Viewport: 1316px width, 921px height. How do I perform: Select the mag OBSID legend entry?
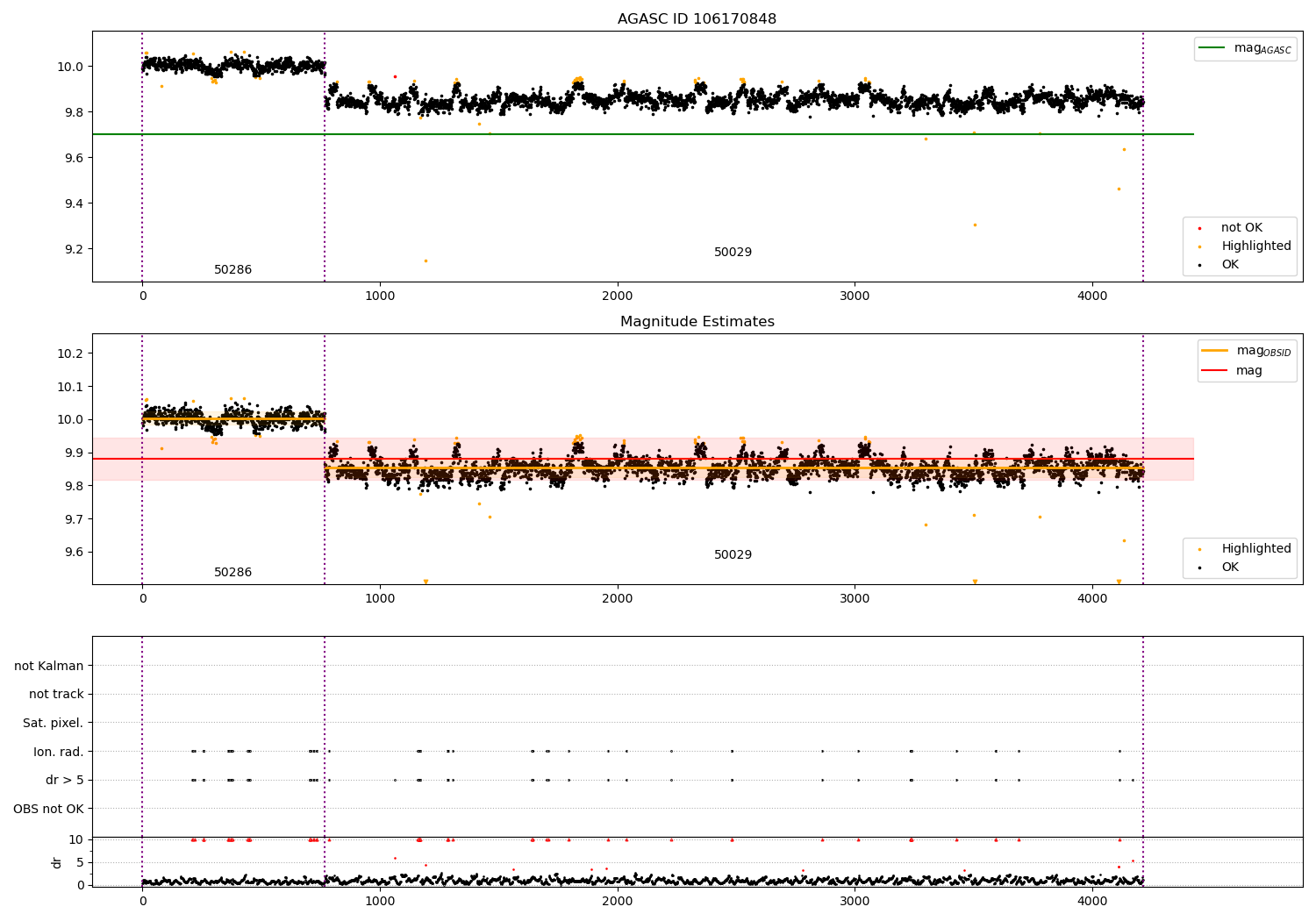point(1247,351)
